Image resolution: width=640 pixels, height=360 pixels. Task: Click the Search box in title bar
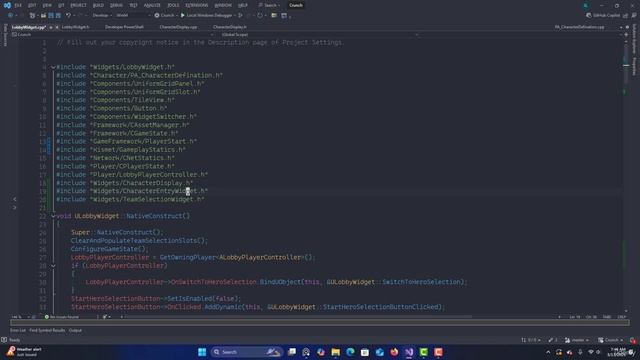point(269,5)
